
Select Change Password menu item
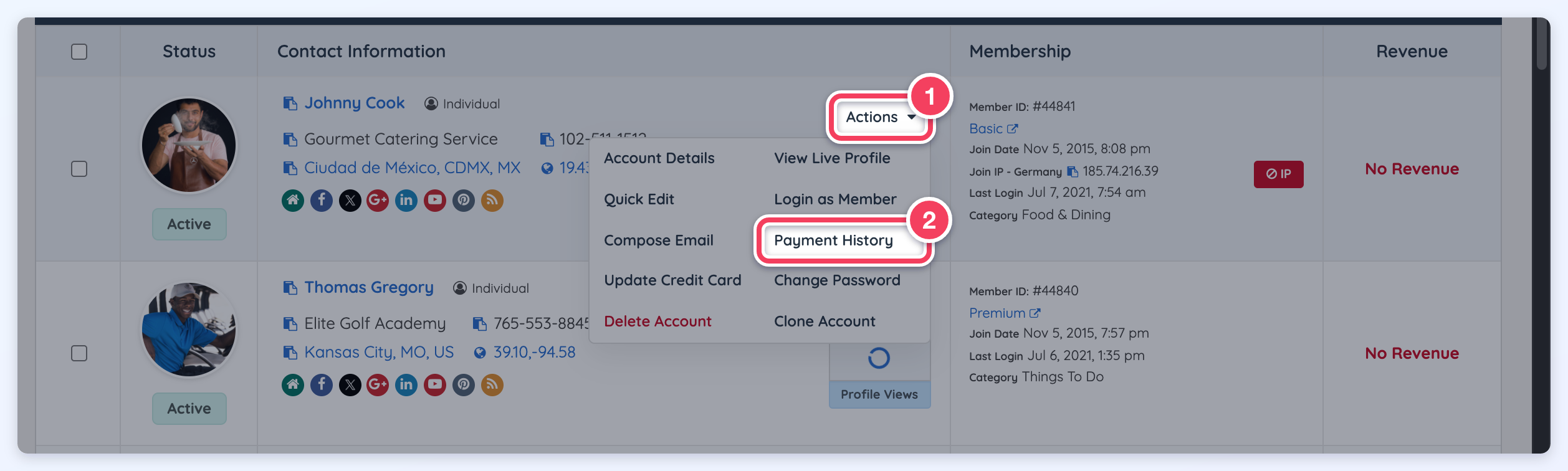click(837, 280)
